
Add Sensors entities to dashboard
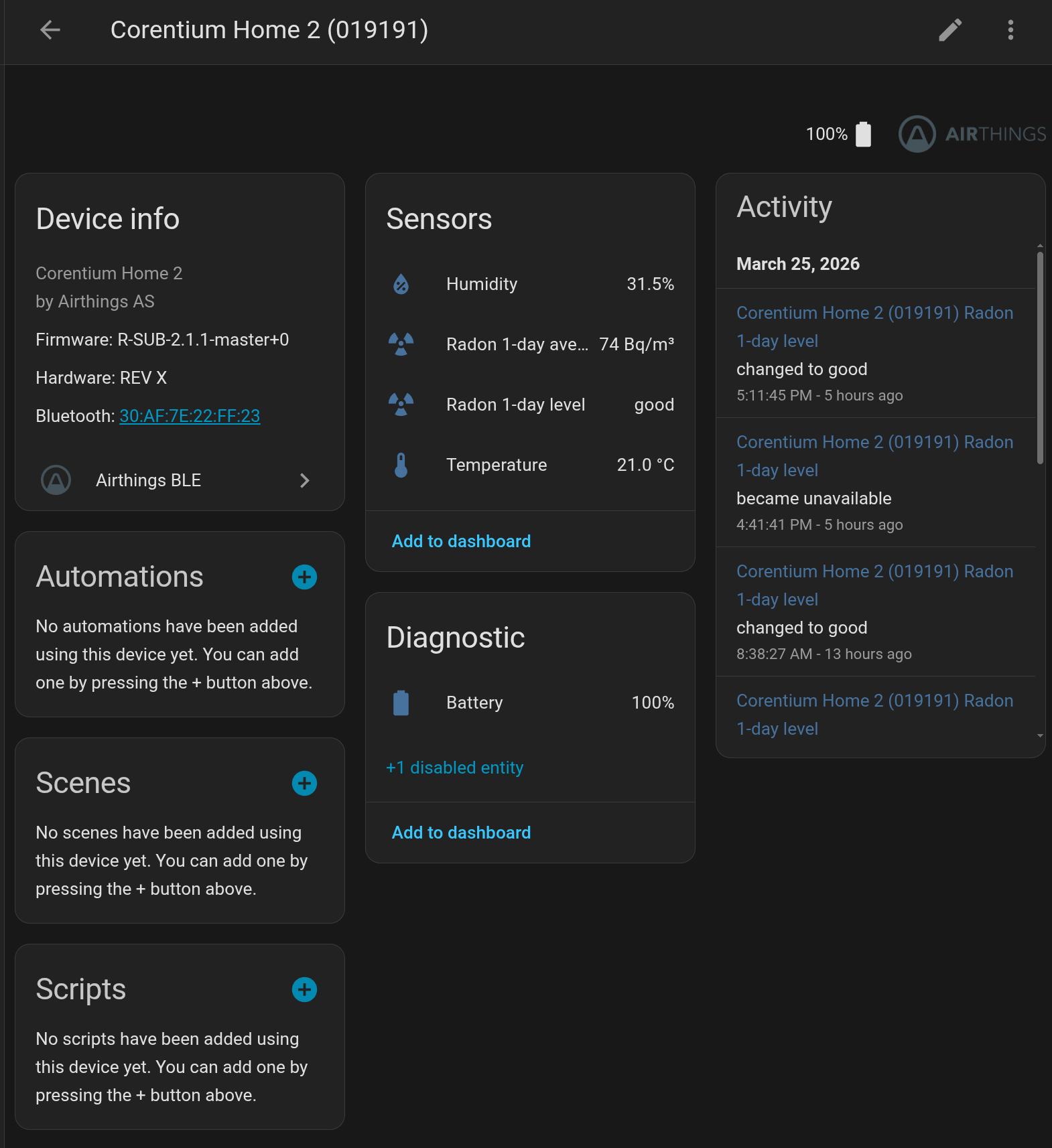pos(461,541)
